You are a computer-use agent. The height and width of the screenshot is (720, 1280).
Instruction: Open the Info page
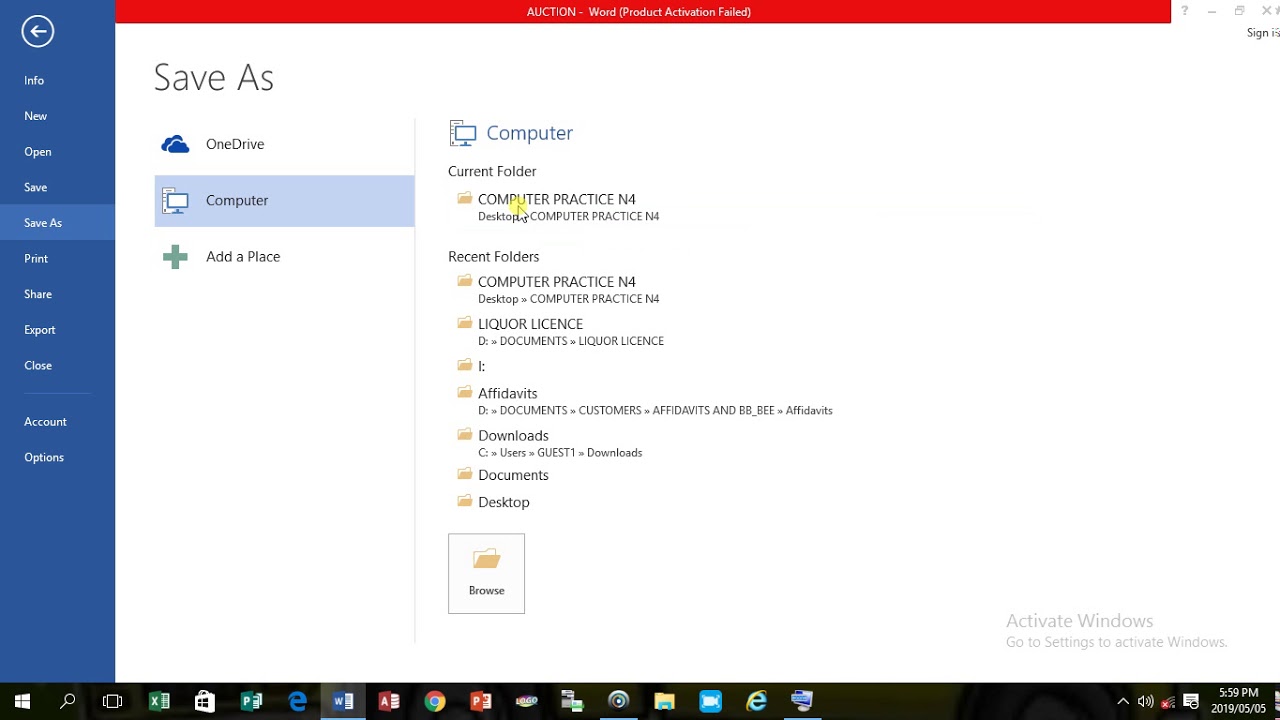(34, 80)
